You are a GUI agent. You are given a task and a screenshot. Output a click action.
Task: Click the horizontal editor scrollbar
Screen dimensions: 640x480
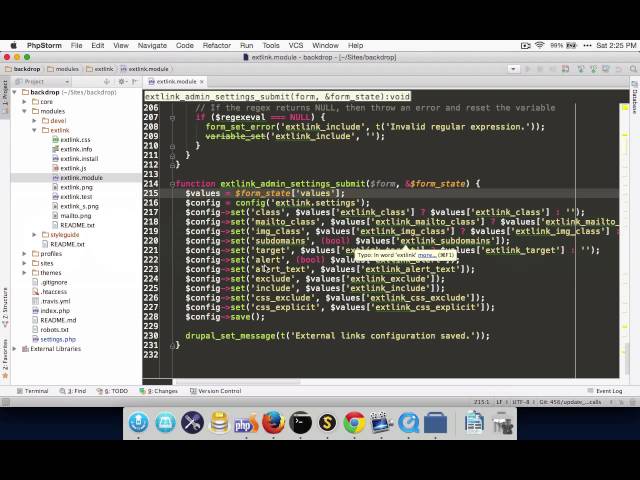click(x=238, y=382)
